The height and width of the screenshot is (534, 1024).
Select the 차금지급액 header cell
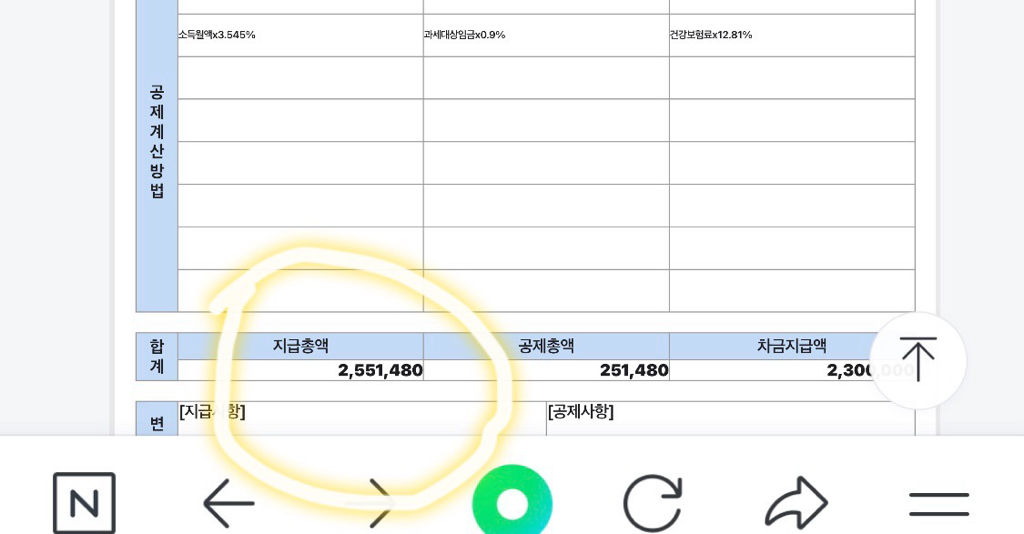click(x=791, y=346)
